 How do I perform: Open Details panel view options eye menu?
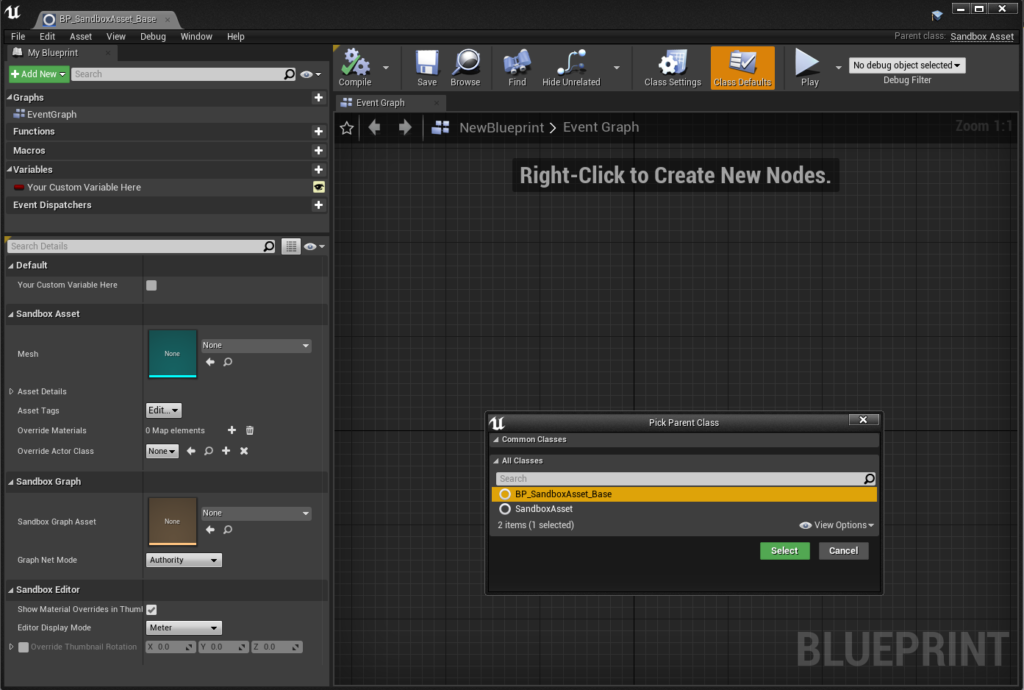coord(314,246)
